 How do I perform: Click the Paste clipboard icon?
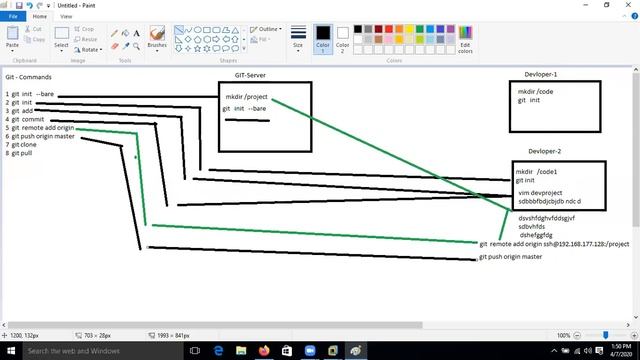click(12, 33)
